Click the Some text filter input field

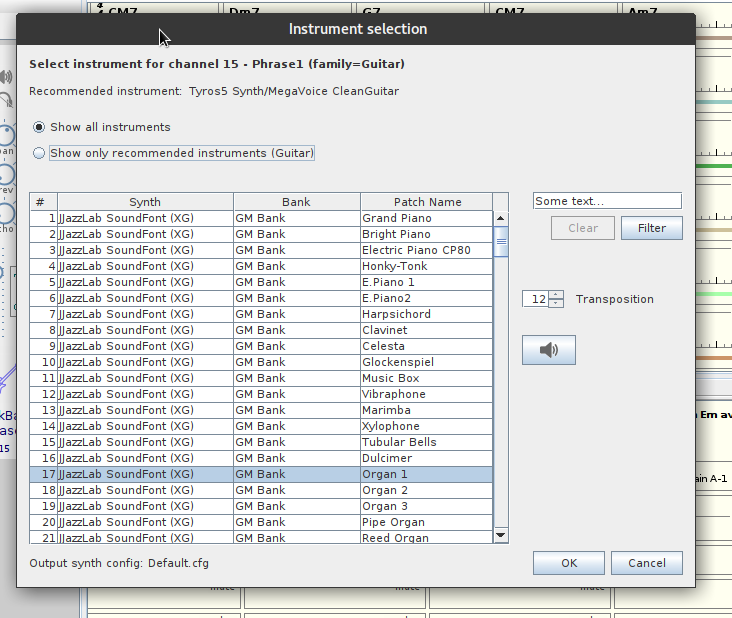[607, 201]
